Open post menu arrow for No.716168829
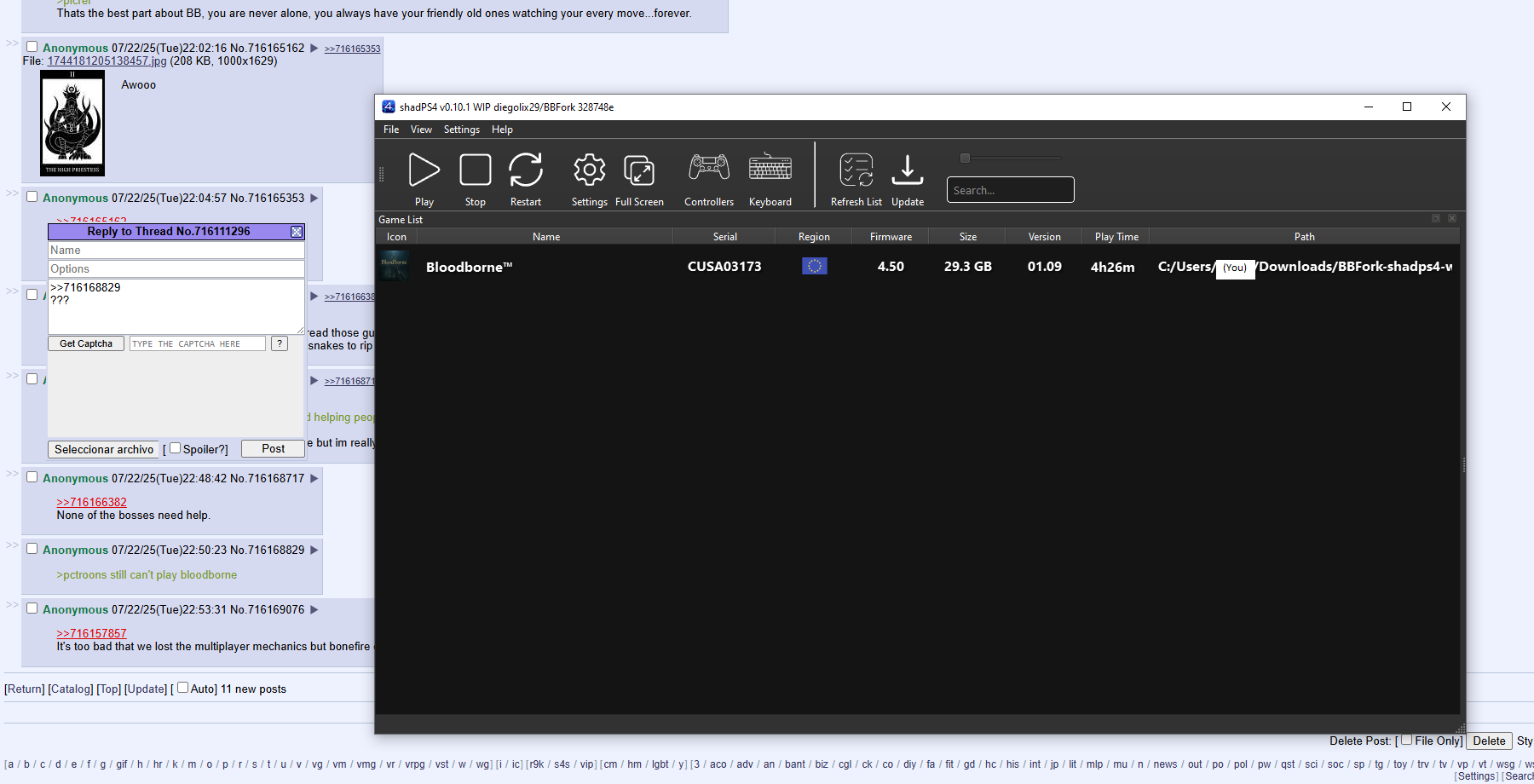 pos(314,551)
